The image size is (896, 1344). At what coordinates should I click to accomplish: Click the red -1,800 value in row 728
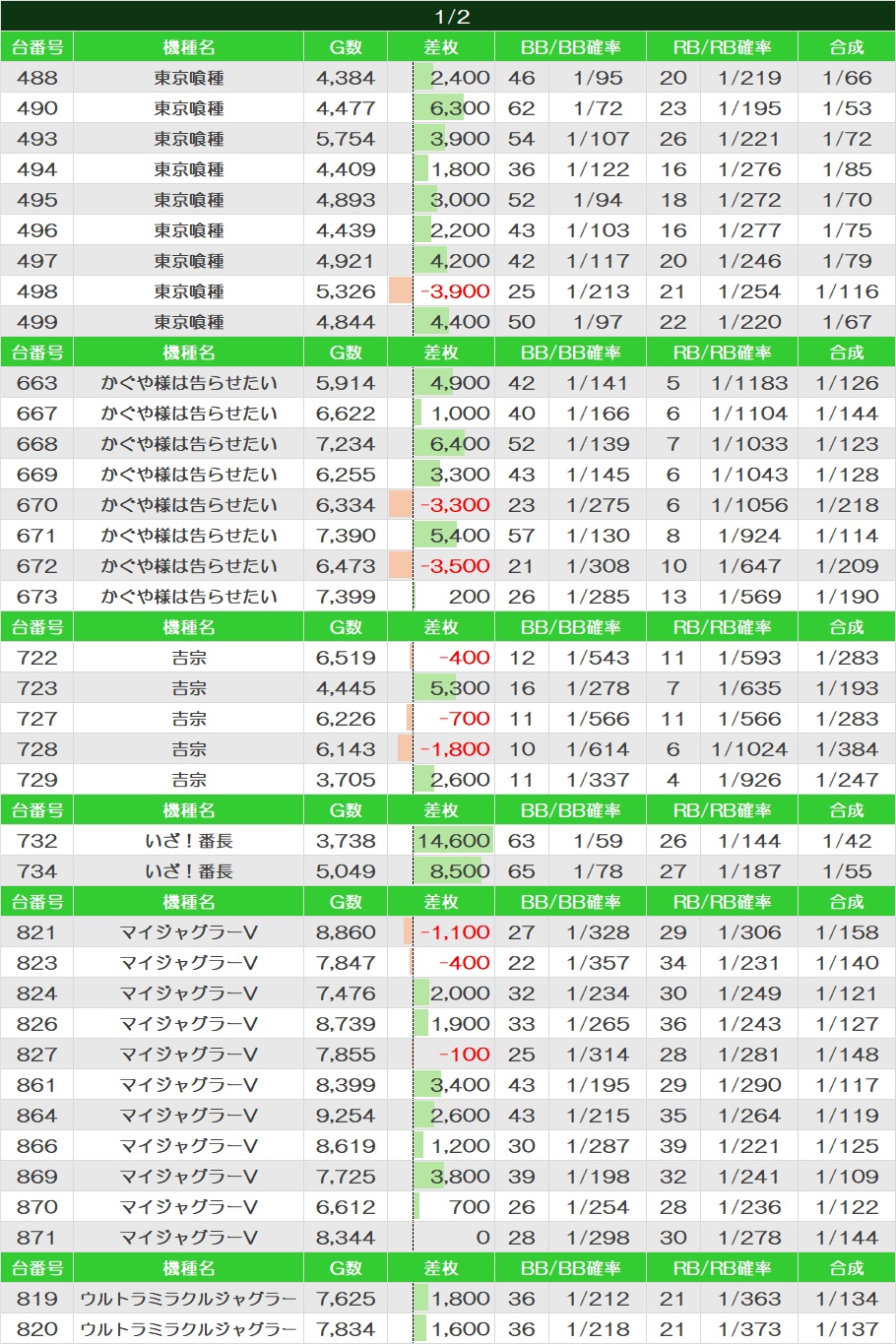(x=455, y=749)
